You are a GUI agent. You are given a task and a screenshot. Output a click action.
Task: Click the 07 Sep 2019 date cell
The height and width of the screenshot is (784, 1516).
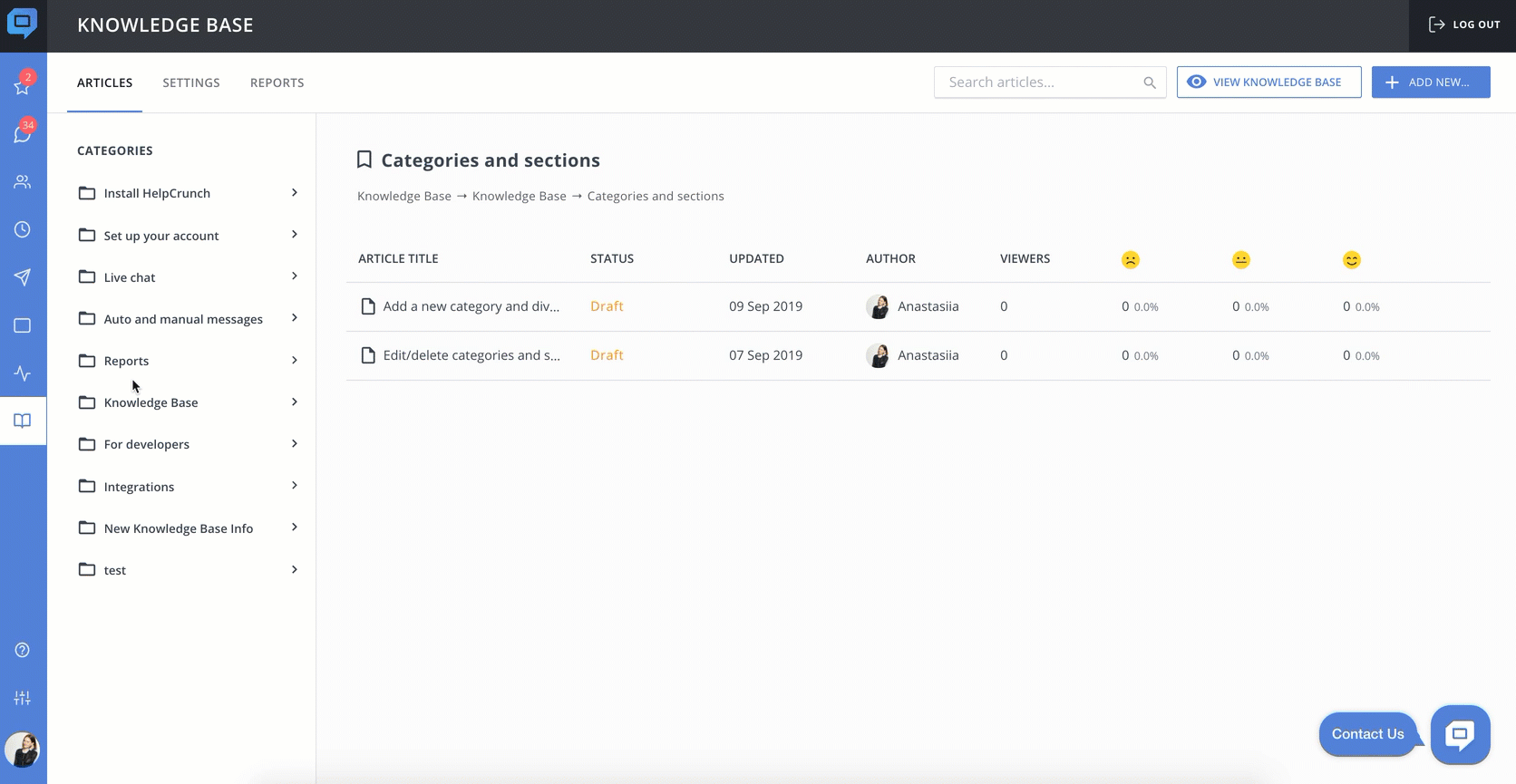click(766, 355)
